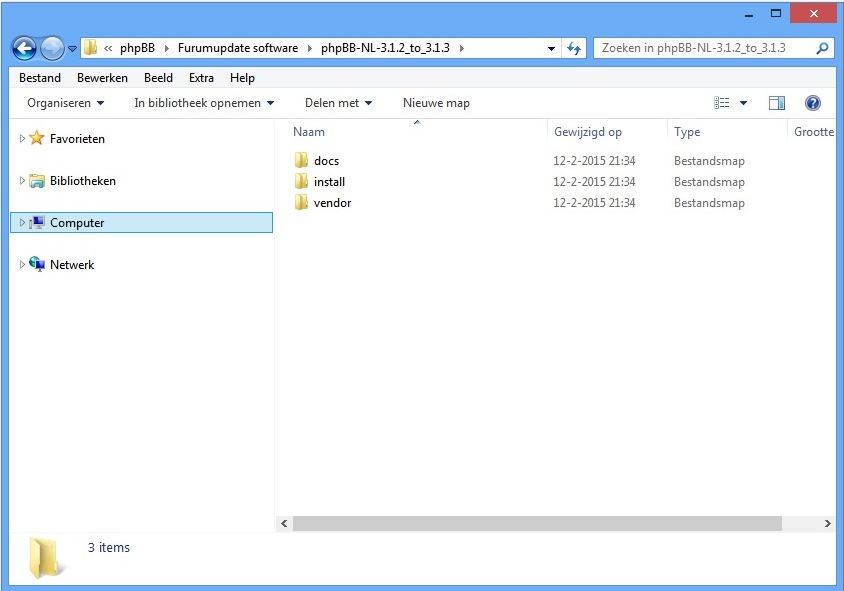Go to Furumupdate software breadcrumb
This screenshot has height=591, width=844.
click(x=237, y=48)
